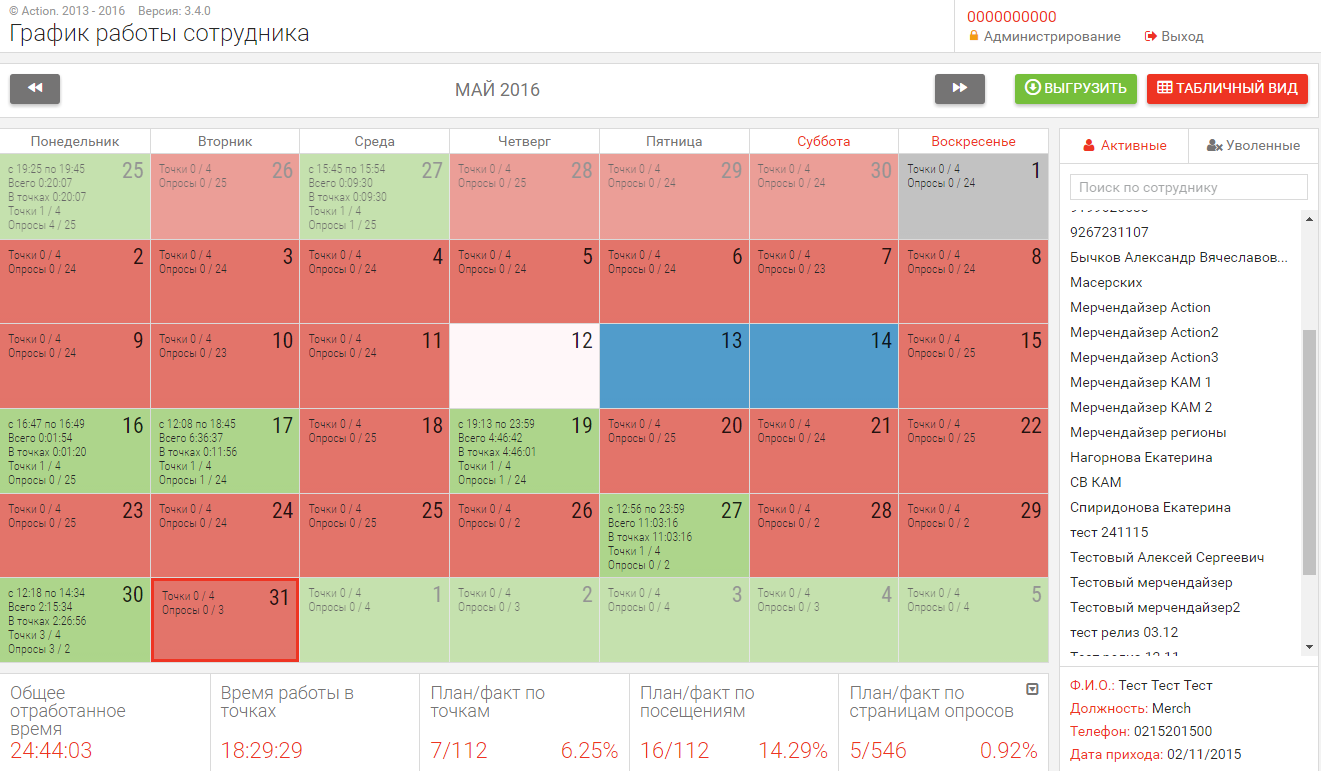Click the 14.29% visits percentage
The height and width of the screenshot is (771, 1321).
(793, 750)
